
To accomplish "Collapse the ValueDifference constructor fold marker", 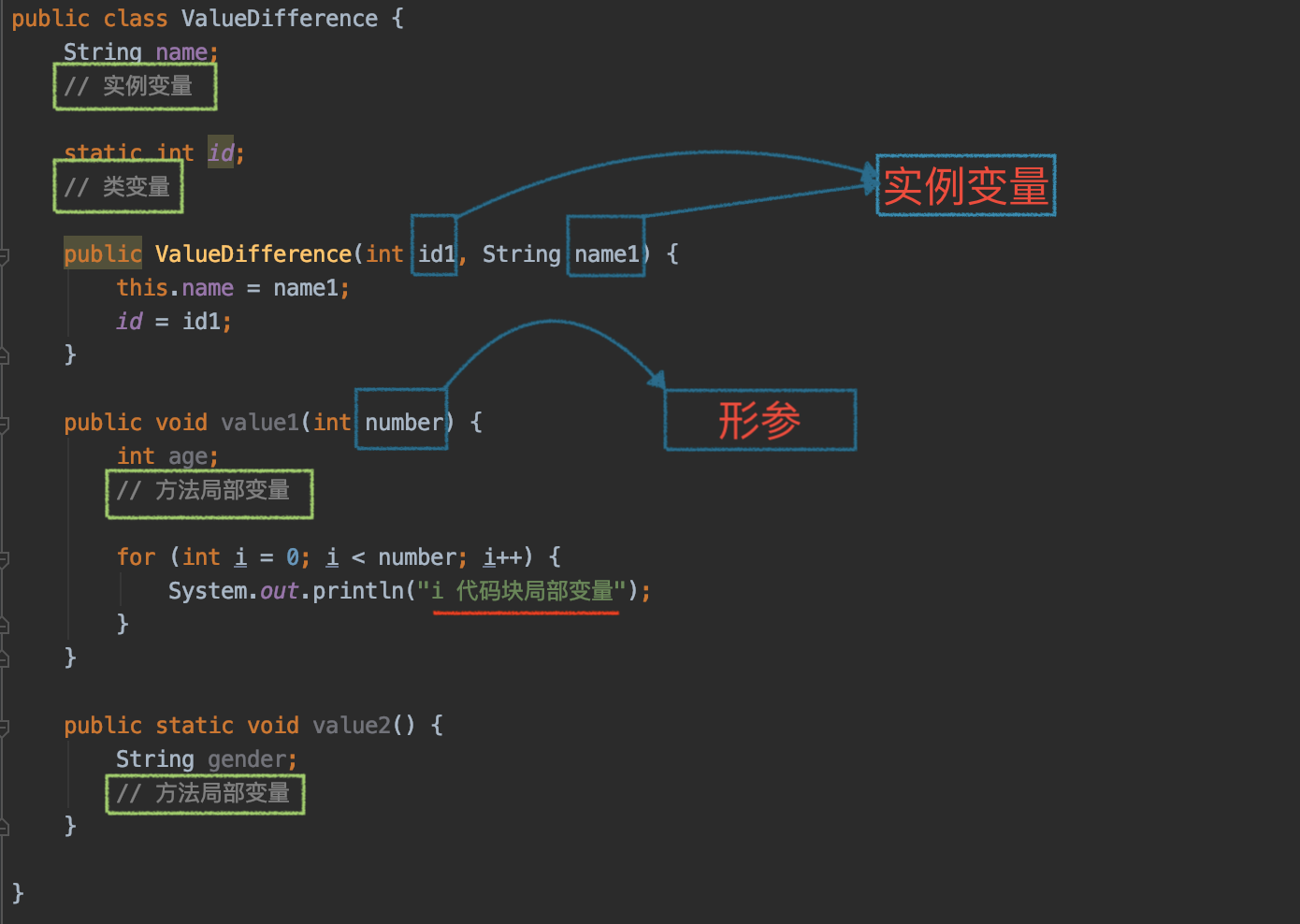I will tap(4, 255).
